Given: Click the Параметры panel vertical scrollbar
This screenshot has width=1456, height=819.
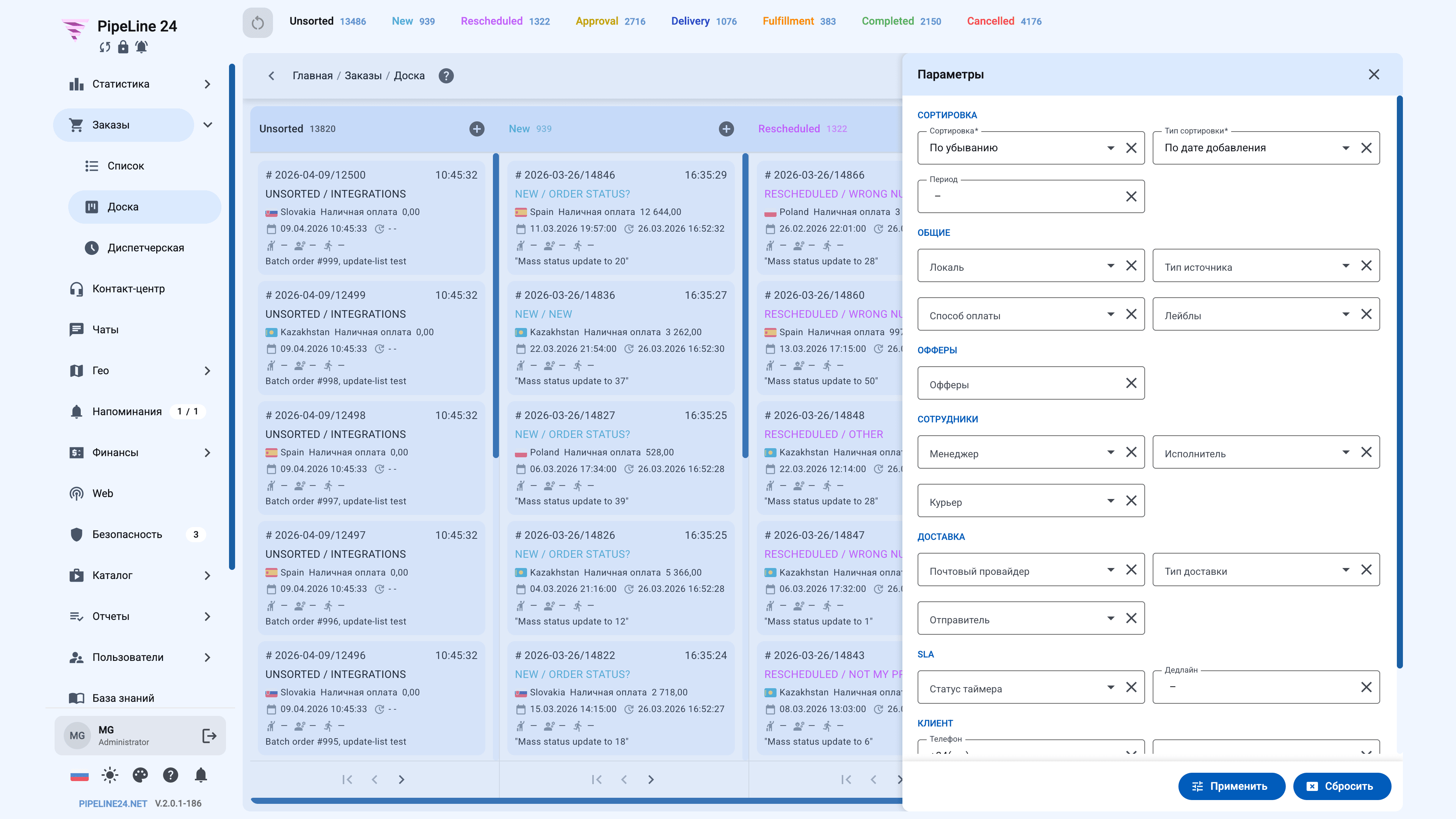Looking at the screenshot, I should (1400, 382).
